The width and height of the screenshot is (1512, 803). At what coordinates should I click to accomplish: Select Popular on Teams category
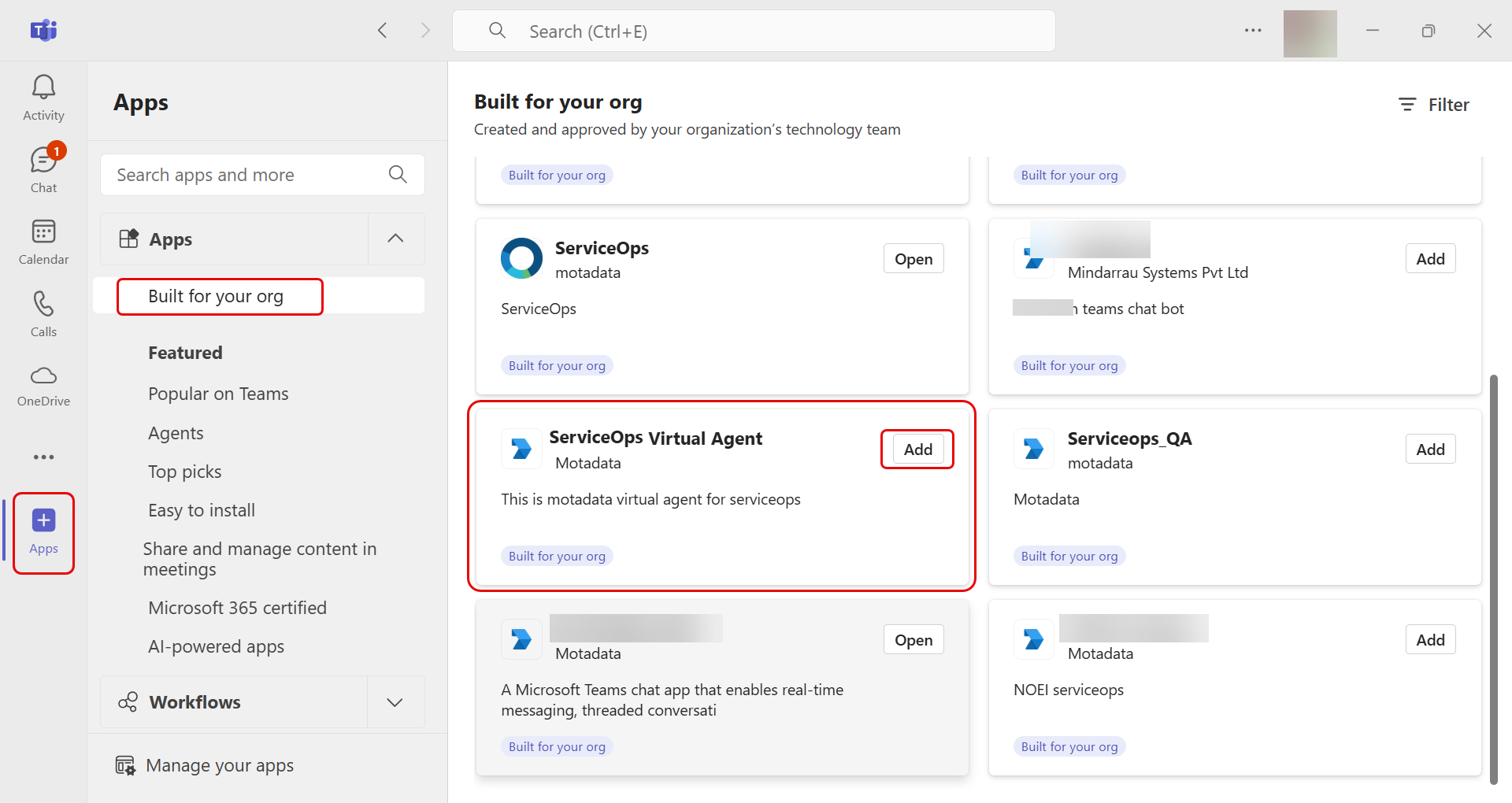218,394
